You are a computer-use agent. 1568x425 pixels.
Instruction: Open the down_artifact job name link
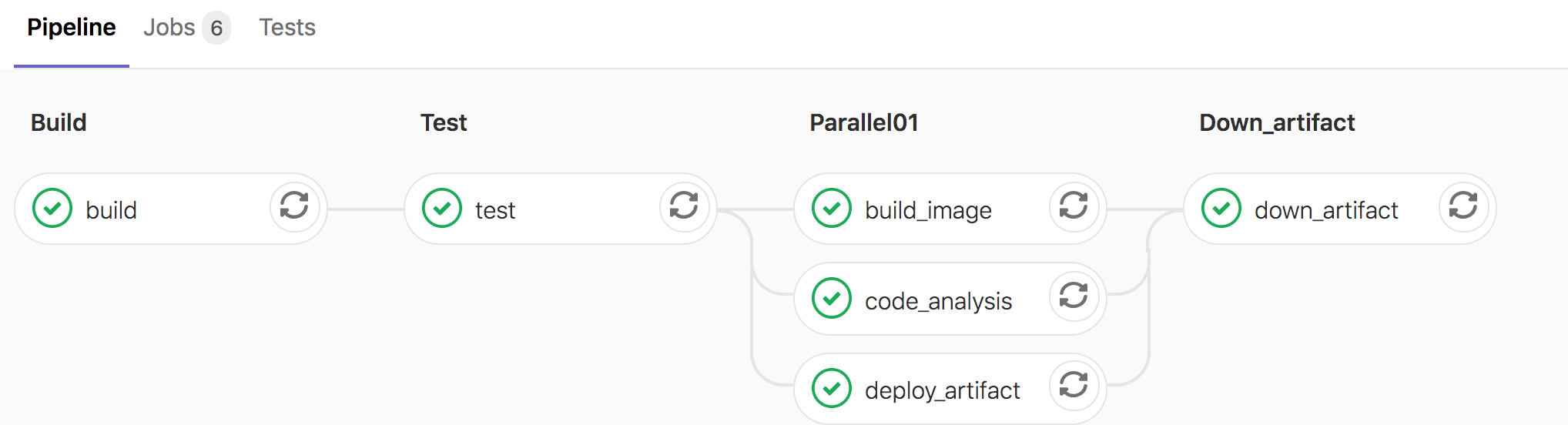click(x=1326, y=210)
